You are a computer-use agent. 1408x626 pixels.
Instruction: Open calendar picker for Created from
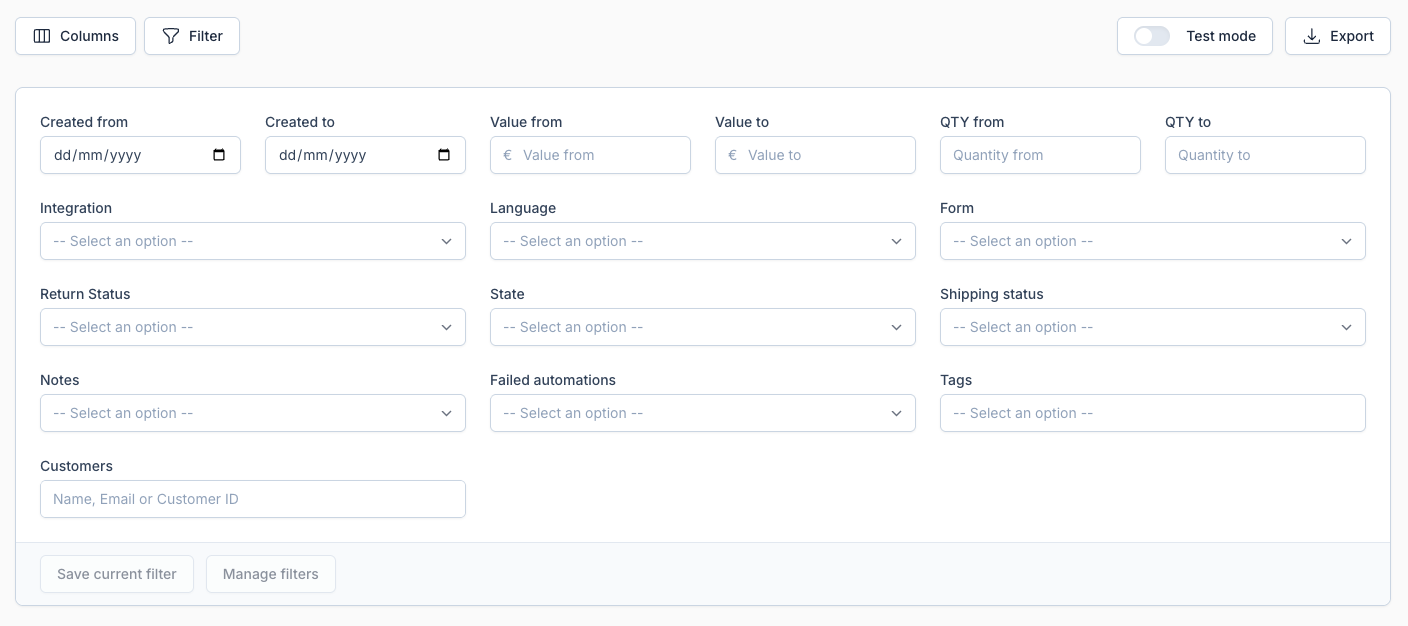[x=220, y=155]
